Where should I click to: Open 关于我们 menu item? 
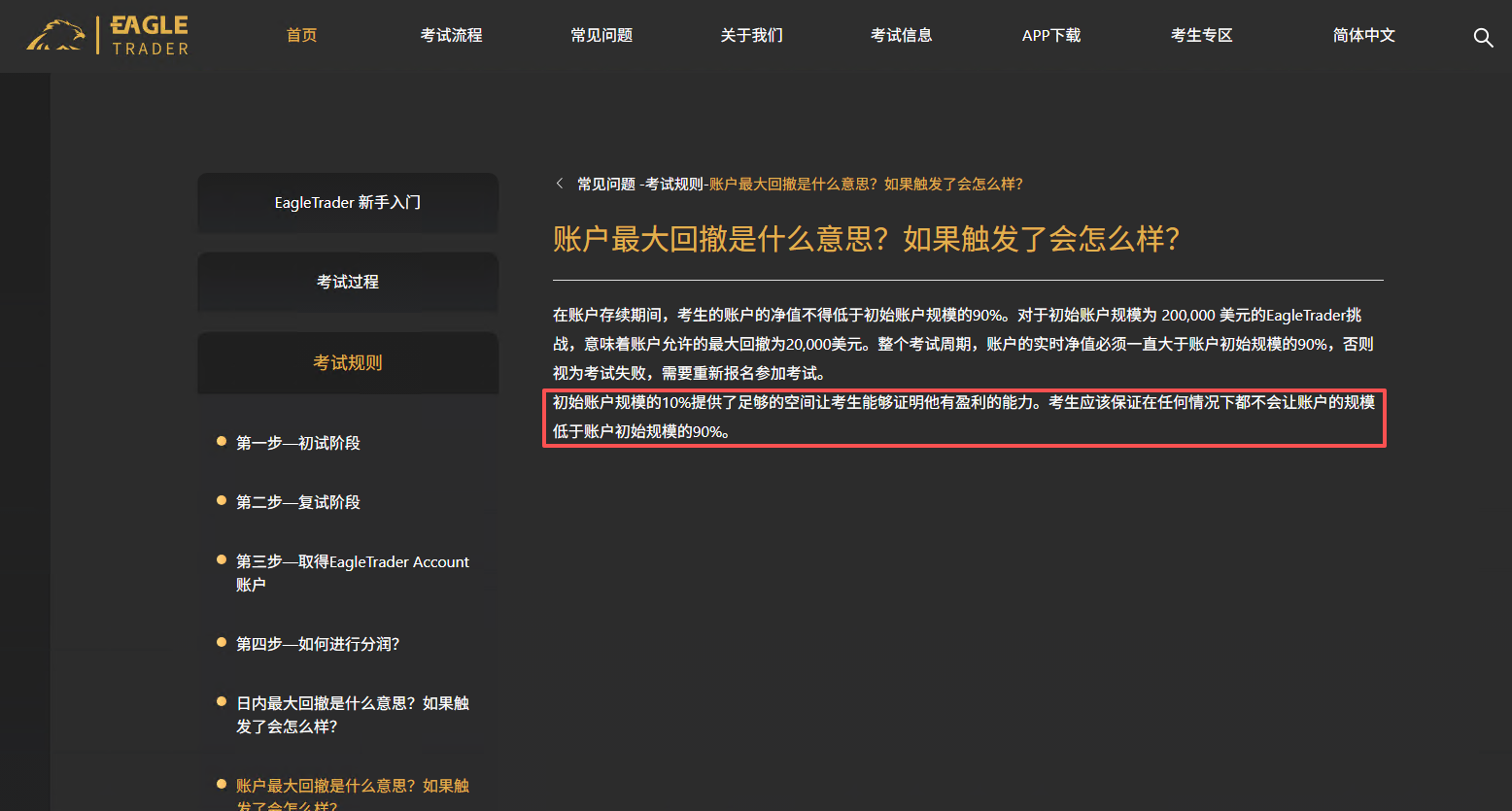751,35
